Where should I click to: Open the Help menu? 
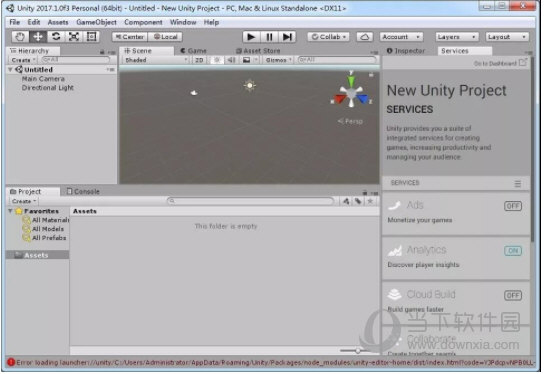(211, 22)
